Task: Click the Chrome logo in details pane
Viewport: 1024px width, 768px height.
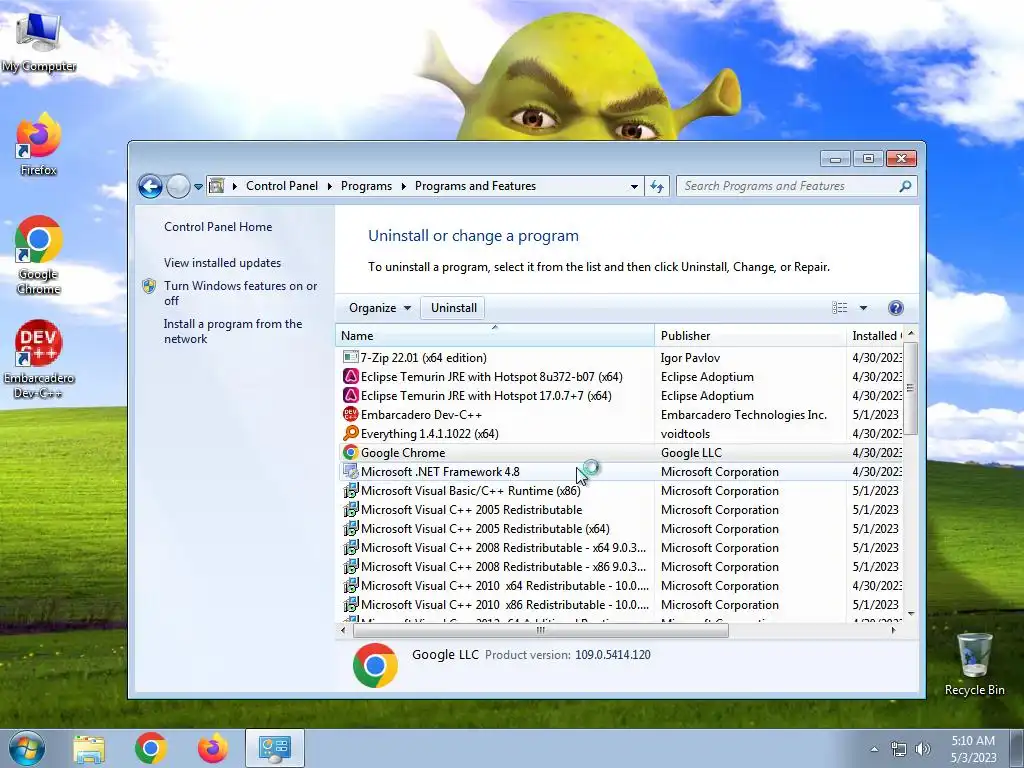Action: tap(375, 665)
